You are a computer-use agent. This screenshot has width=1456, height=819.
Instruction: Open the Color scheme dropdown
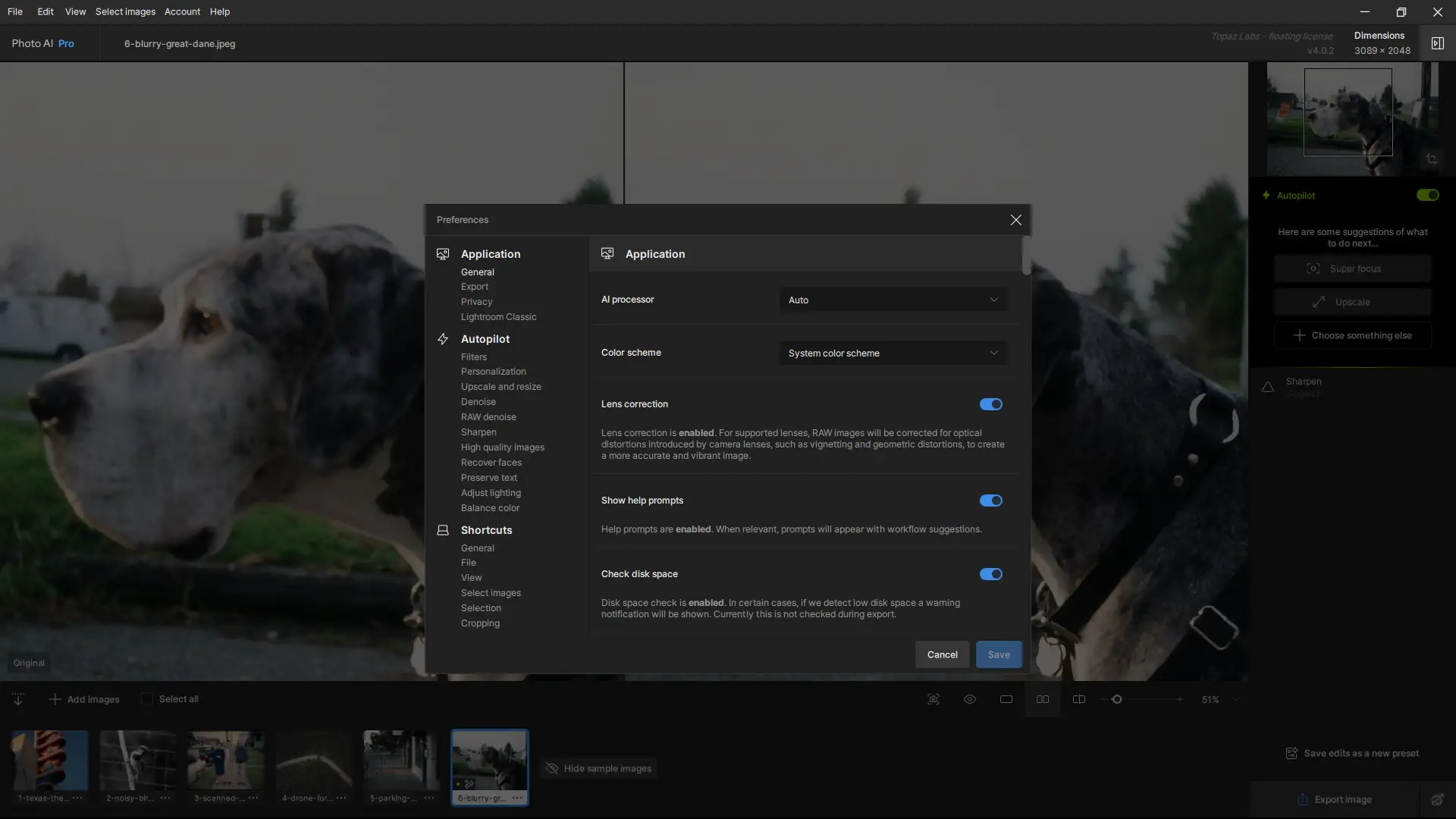(x=893, y=353)
